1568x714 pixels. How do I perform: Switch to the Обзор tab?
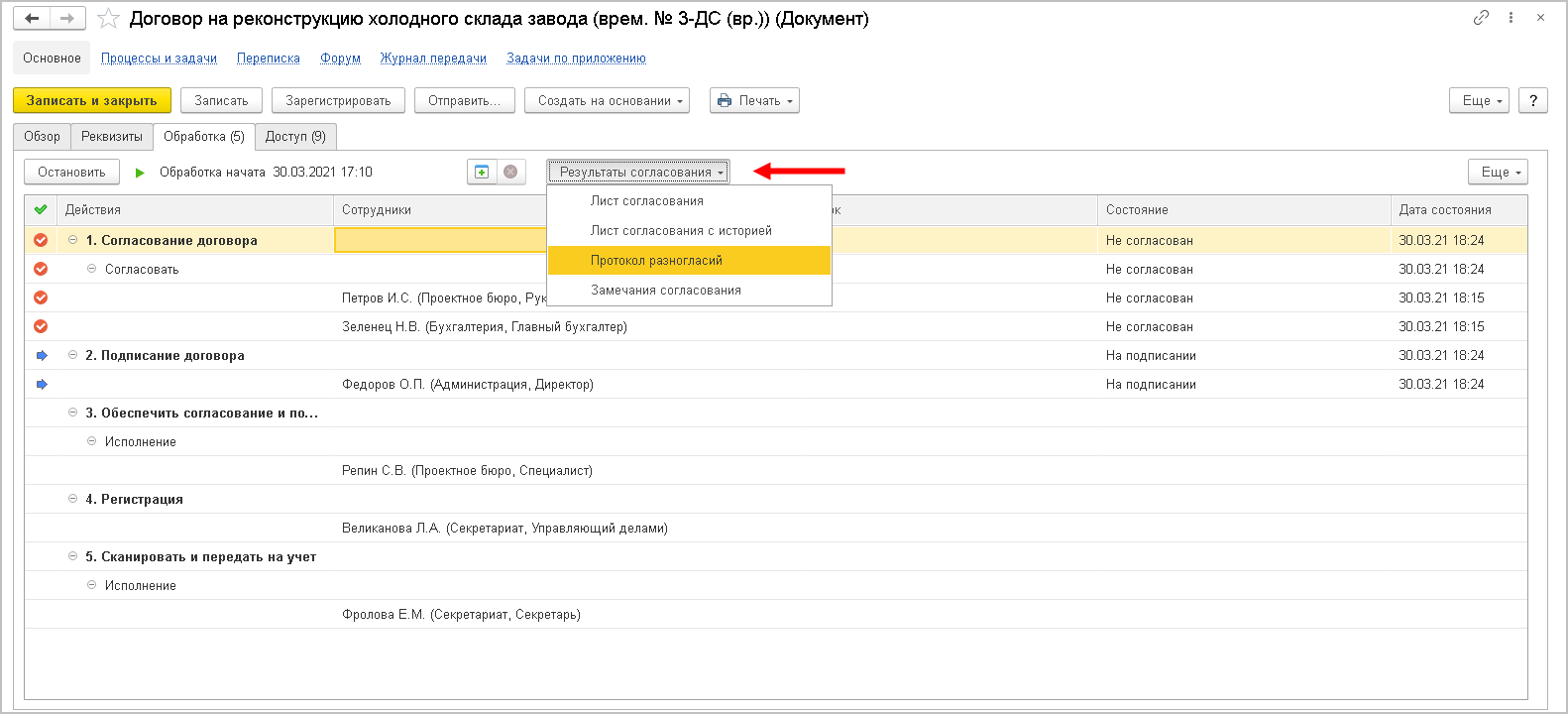point(43,137)
